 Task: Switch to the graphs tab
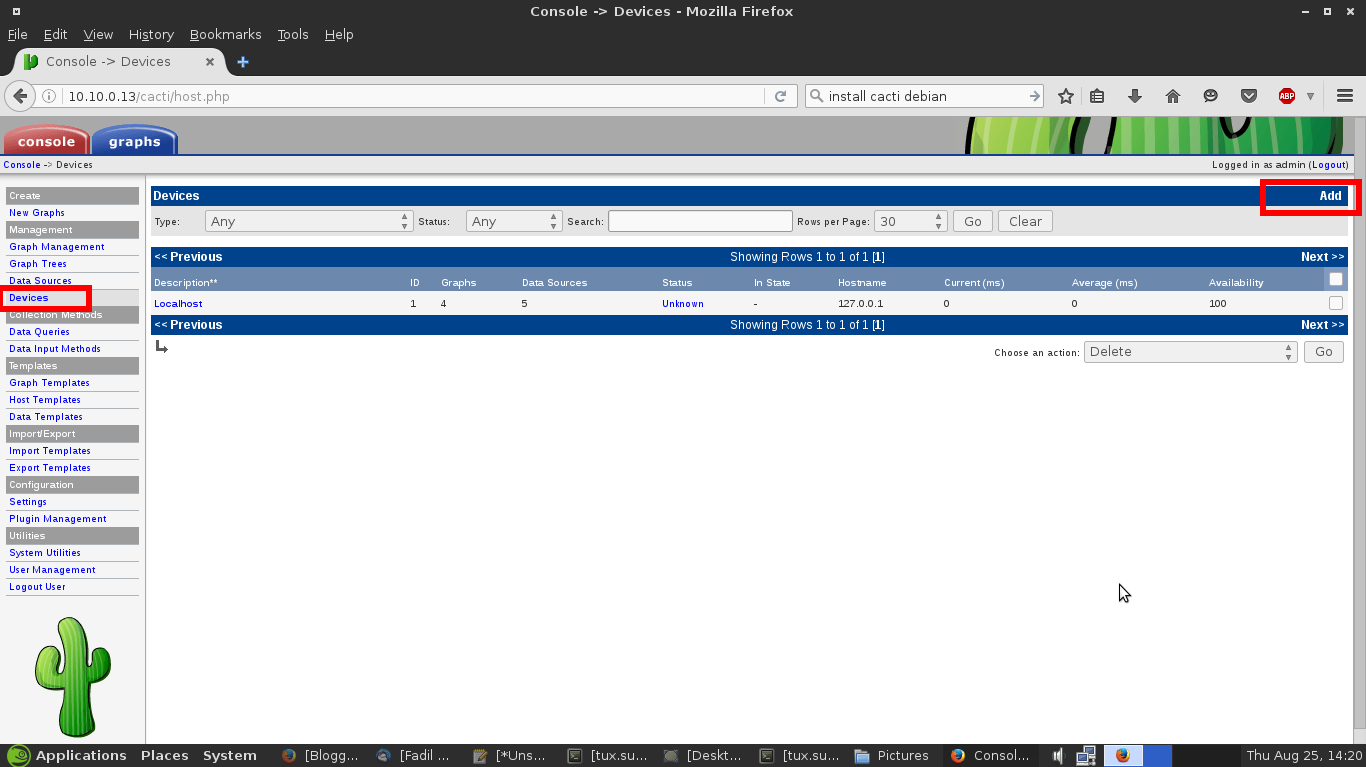coord(134,141)
